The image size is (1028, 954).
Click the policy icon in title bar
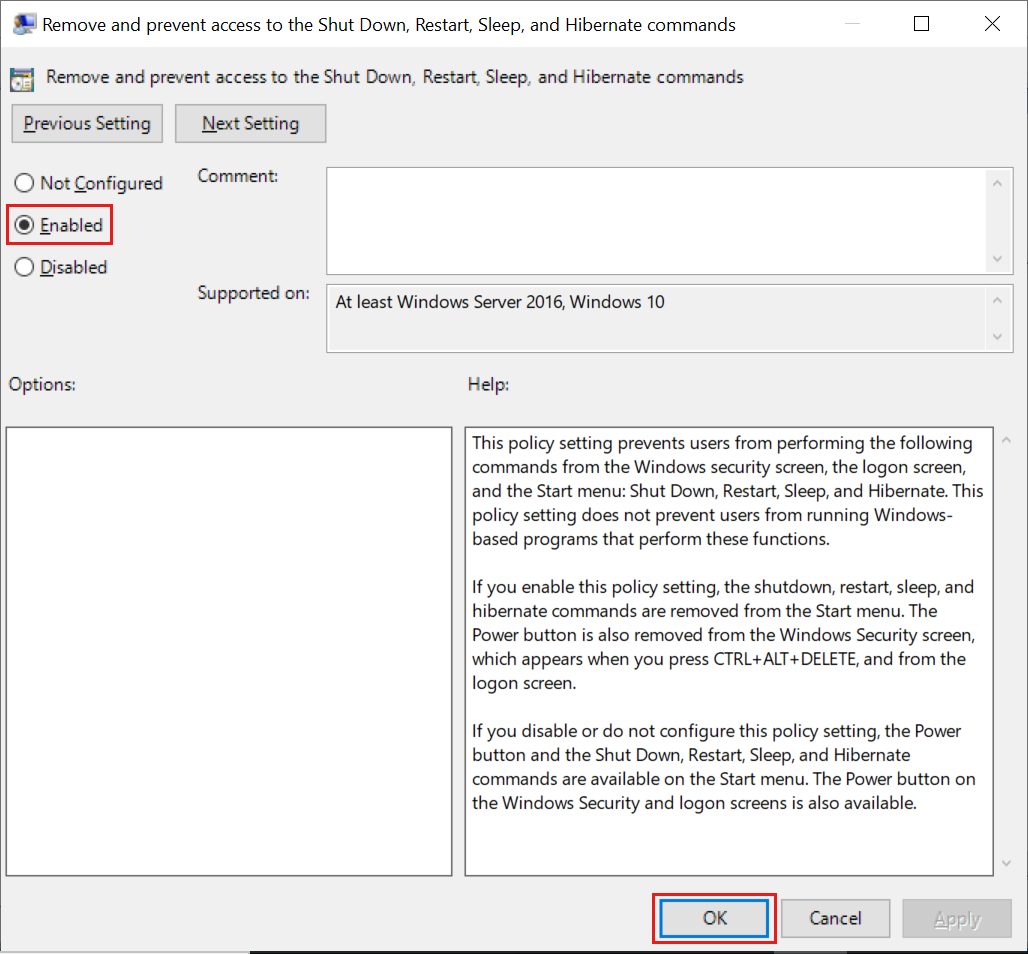click(24, 24)
